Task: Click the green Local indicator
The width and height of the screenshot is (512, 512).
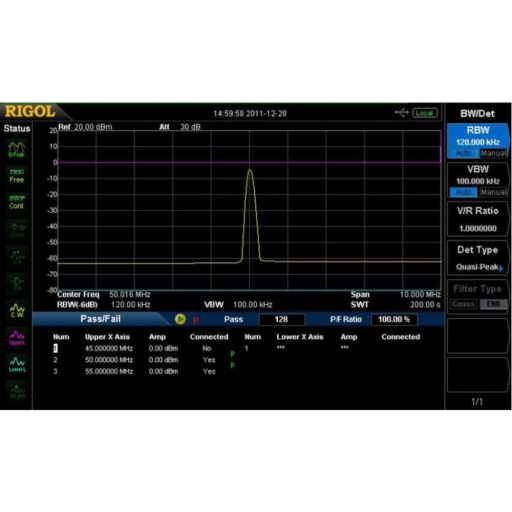Action: tap(425, 113)
